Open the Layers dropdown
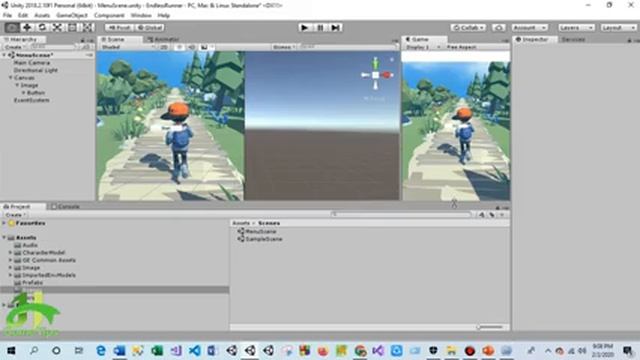 [576, 28]
